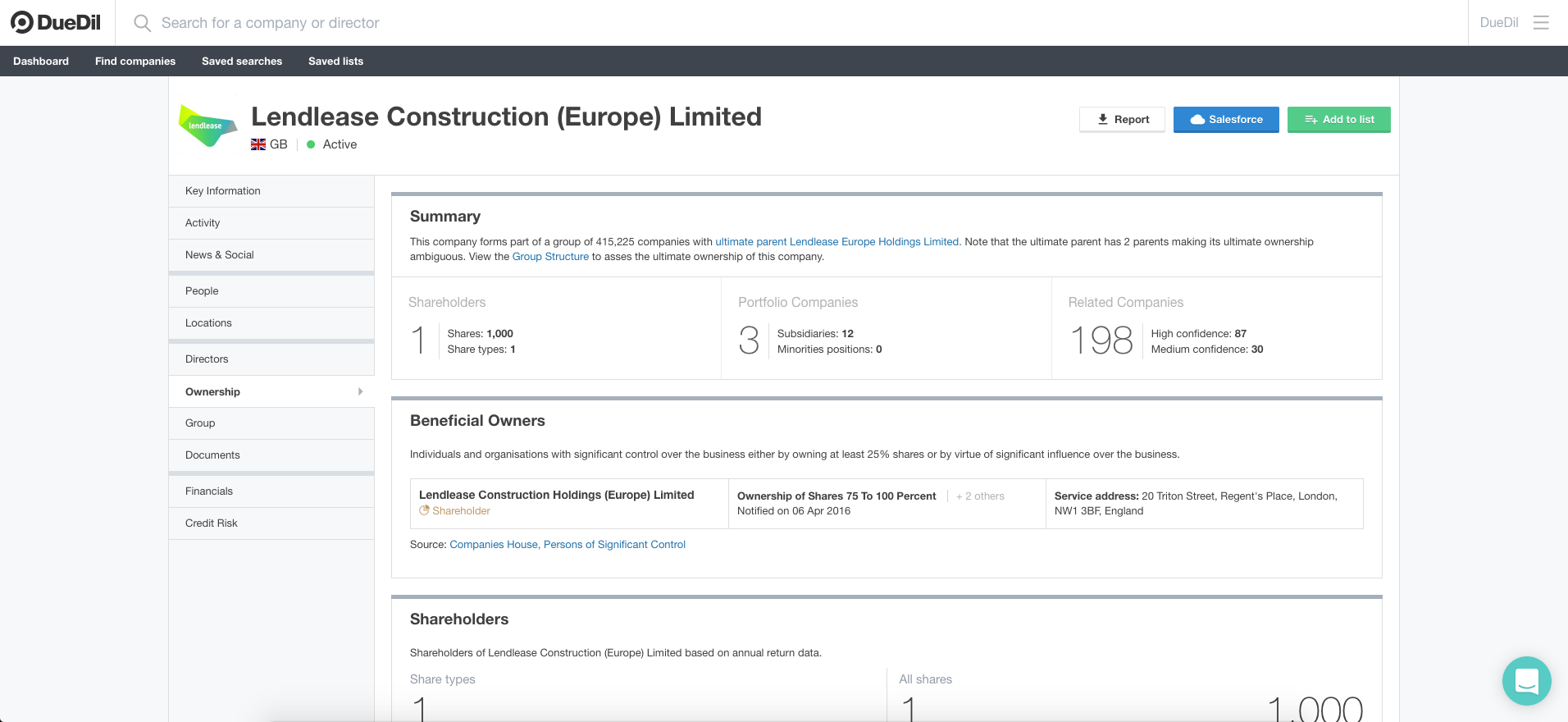
Task: Open the Group section
Action: click(271, 423)
